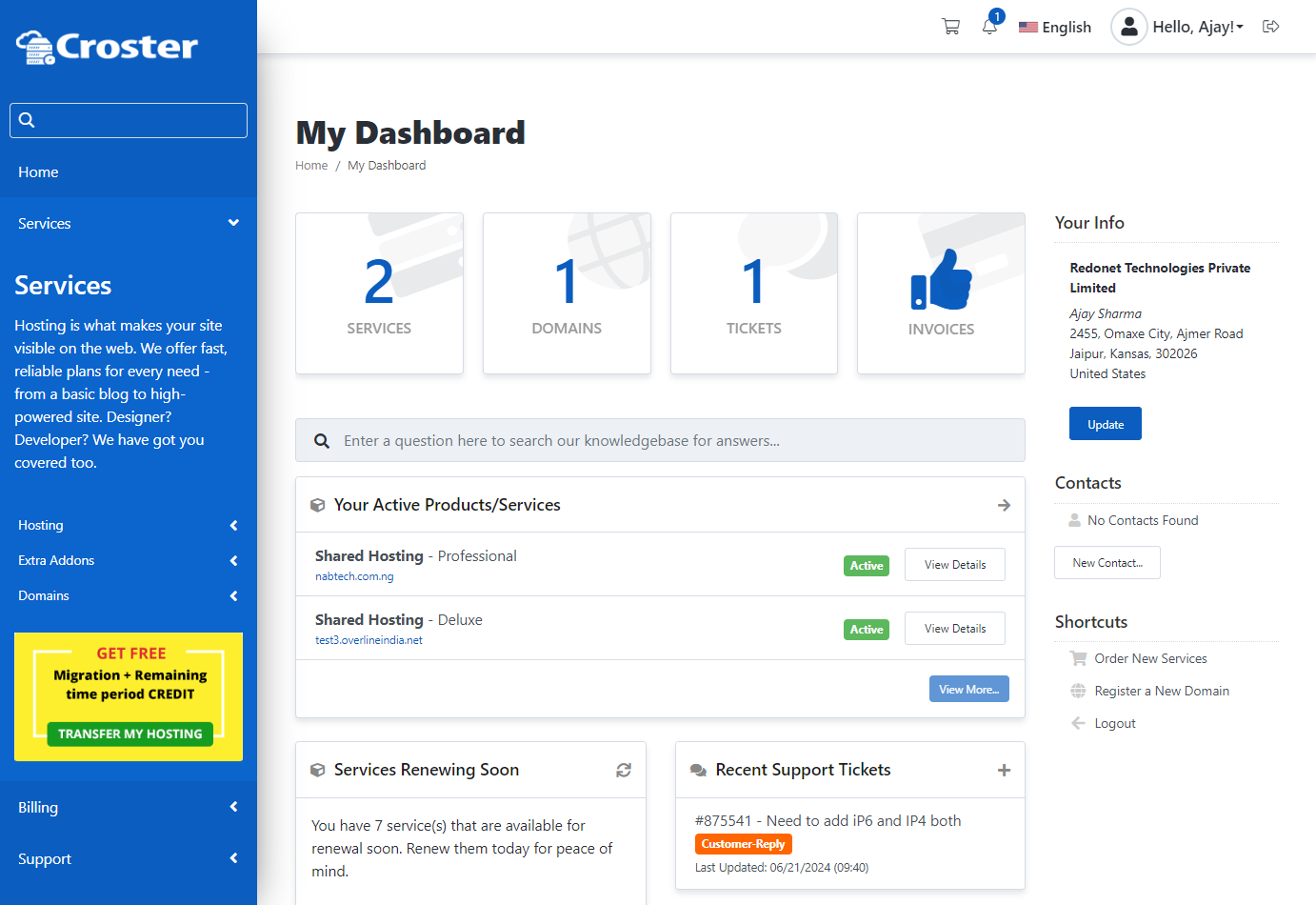The height and width of the screenshot is (905, 1316).
Task: Click the knowledgebase search field
Action: tap(660, 440)
